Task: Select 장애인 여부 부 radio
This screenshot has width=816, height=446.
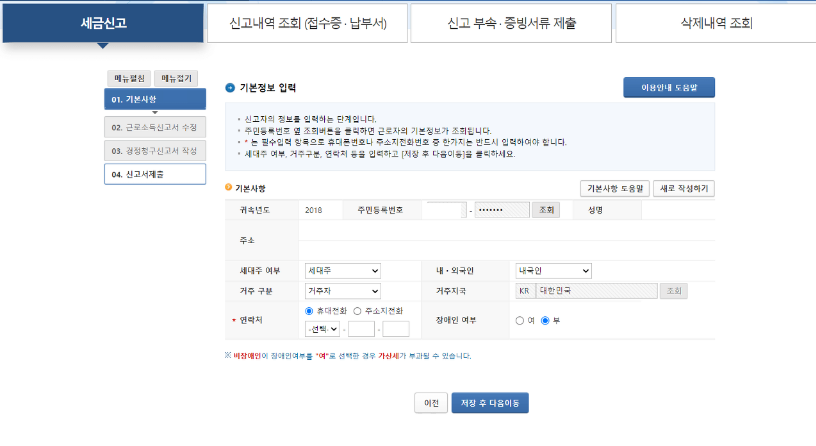Action: (x=545, y=321)
